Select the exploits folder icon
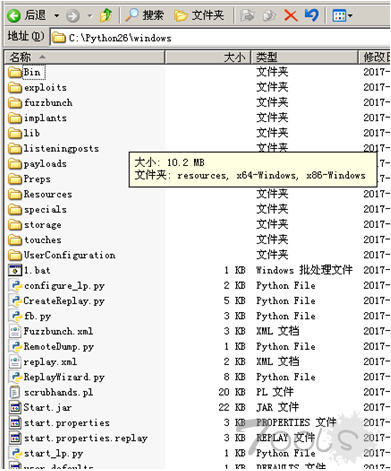 [x=14, y=88]
